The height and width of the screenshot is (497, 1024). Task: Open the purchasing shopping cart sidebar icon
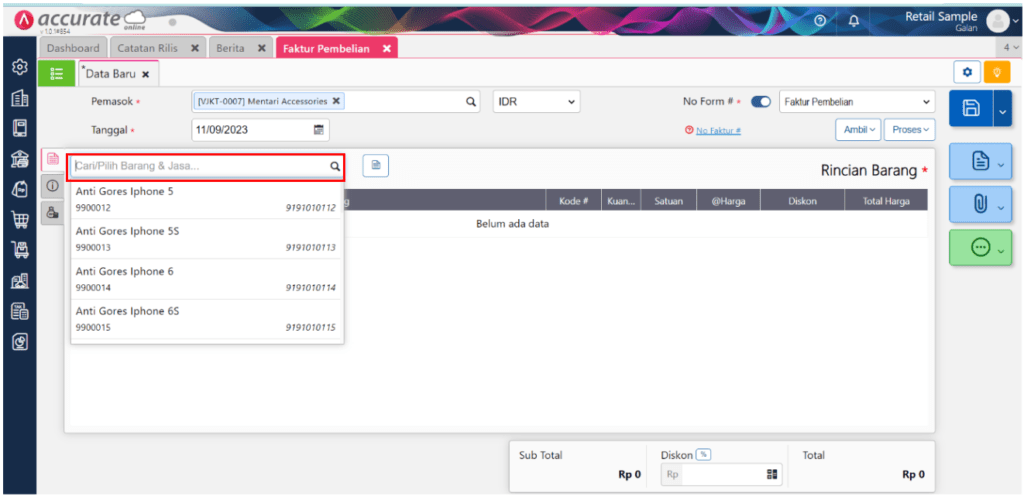point(20,220)
